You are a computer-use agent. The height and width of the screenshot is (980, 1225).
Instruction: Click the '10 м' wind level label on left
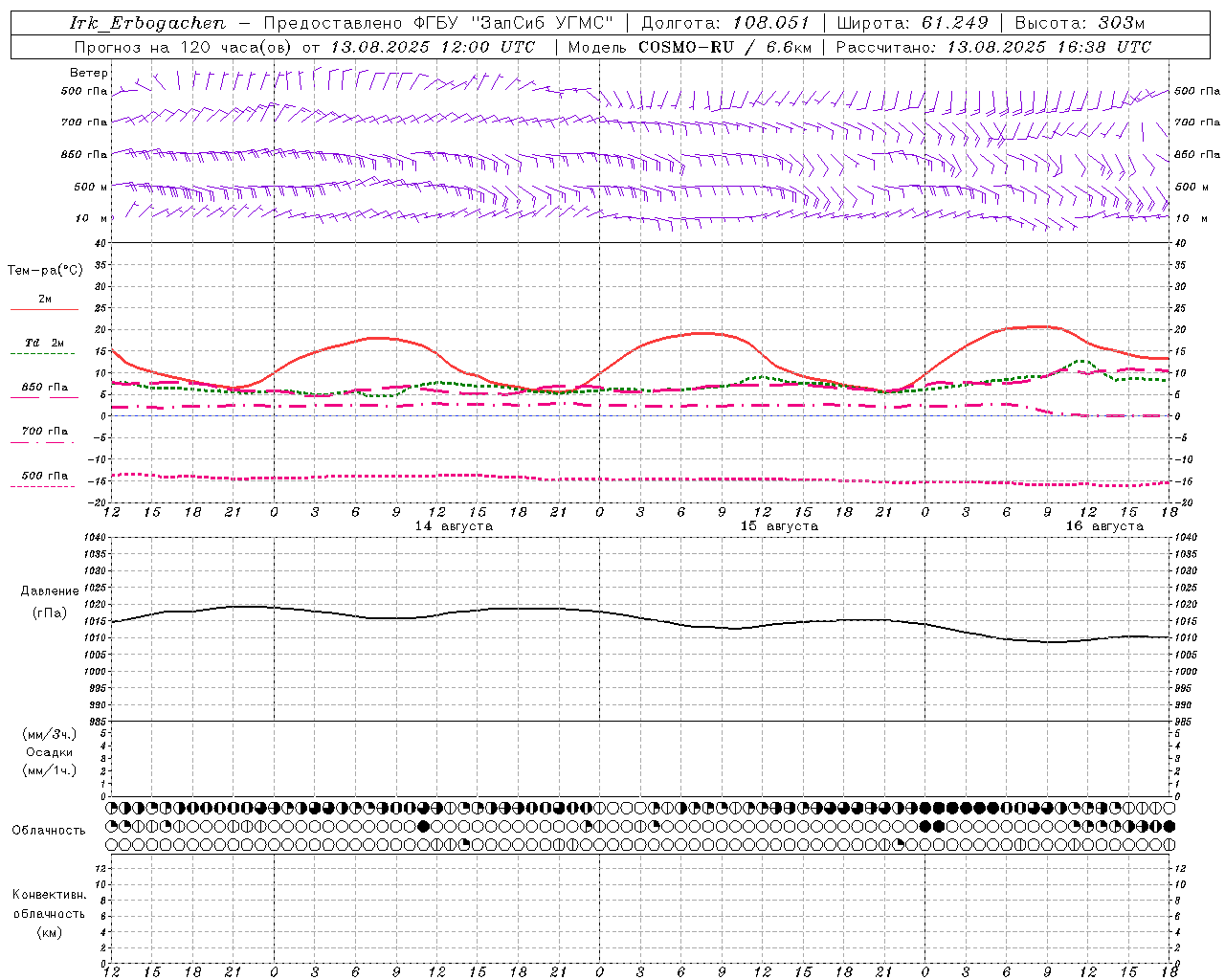[92, 218]
